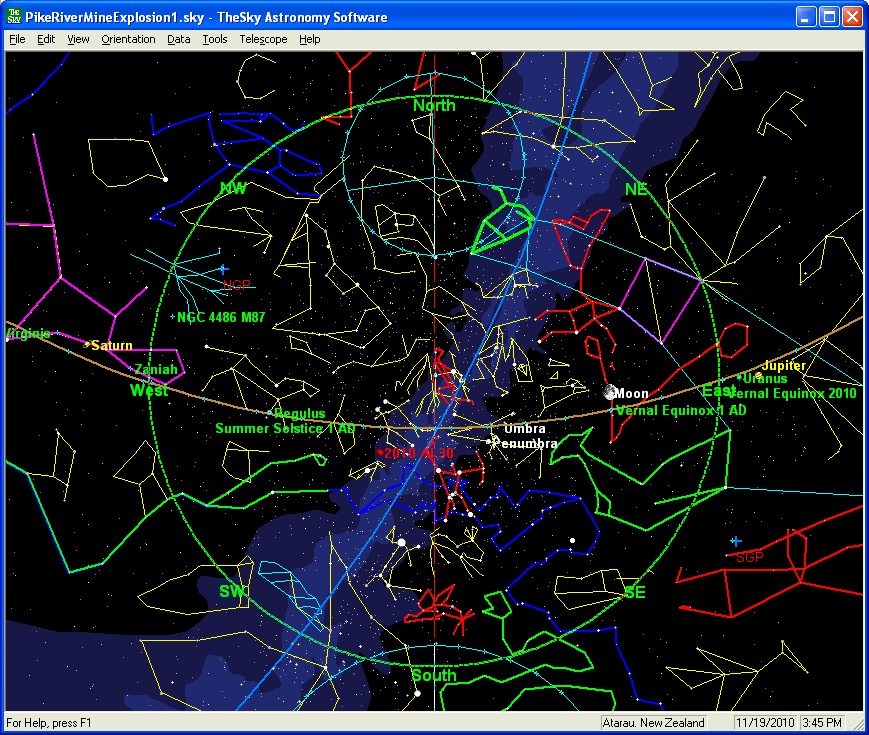Open the Tools menu

(215, 39)
